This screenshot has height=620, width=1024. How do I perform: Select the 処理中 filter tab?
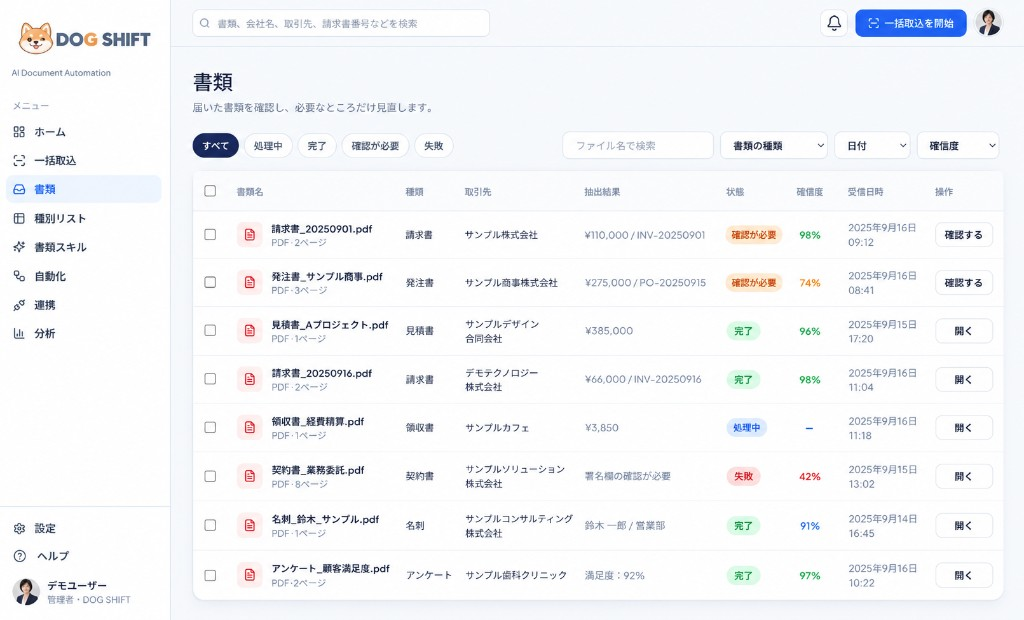[x=268, y=146]
